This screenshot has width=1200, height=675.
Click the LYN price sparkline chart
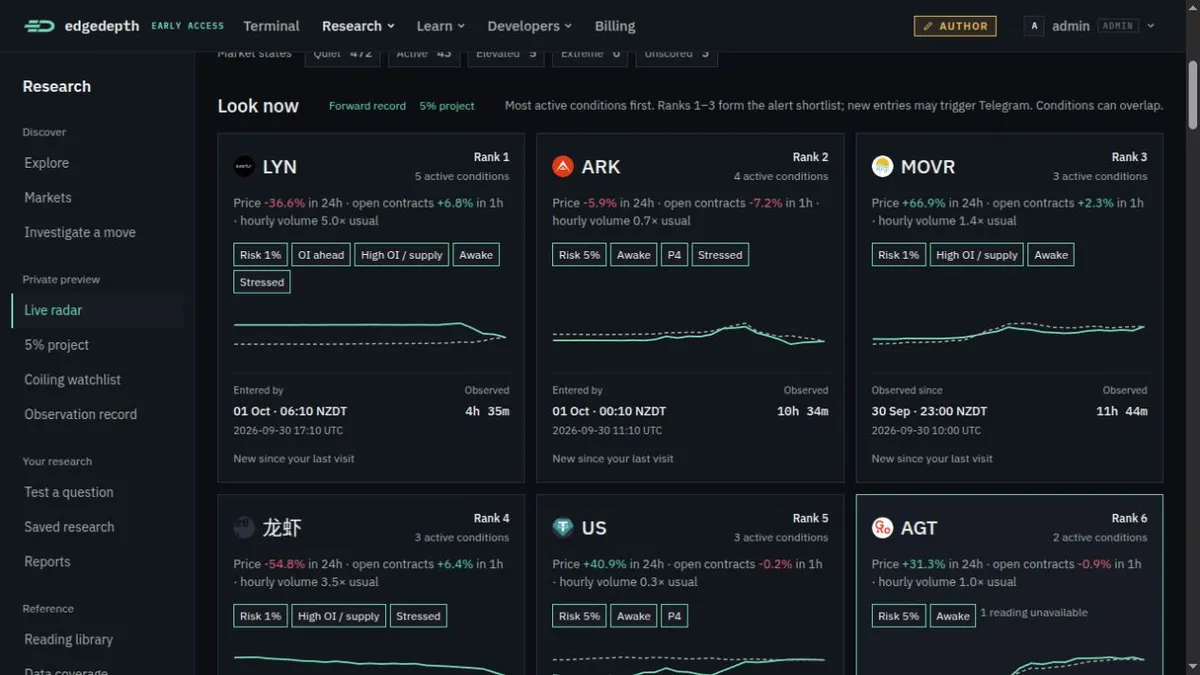tap(371, 333)
